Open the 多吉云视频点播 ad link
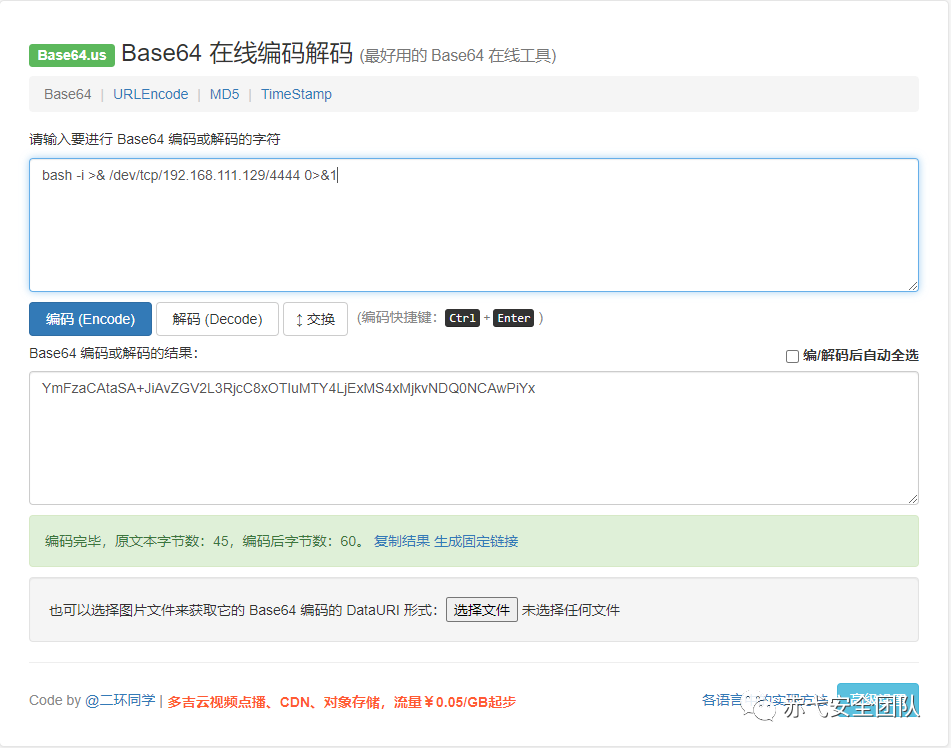 [x=341, y=702]
